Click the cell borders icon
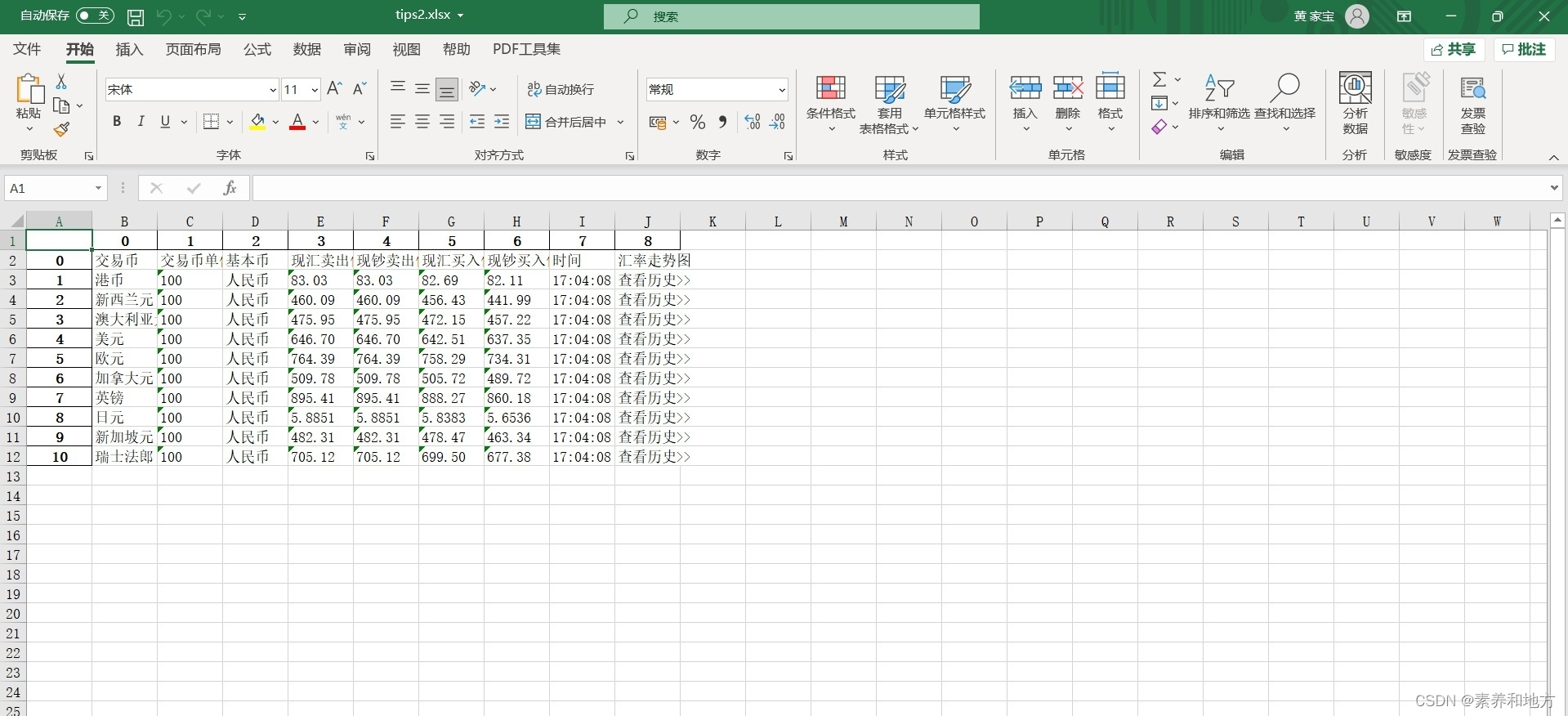1568x716 pixels. 211,122
